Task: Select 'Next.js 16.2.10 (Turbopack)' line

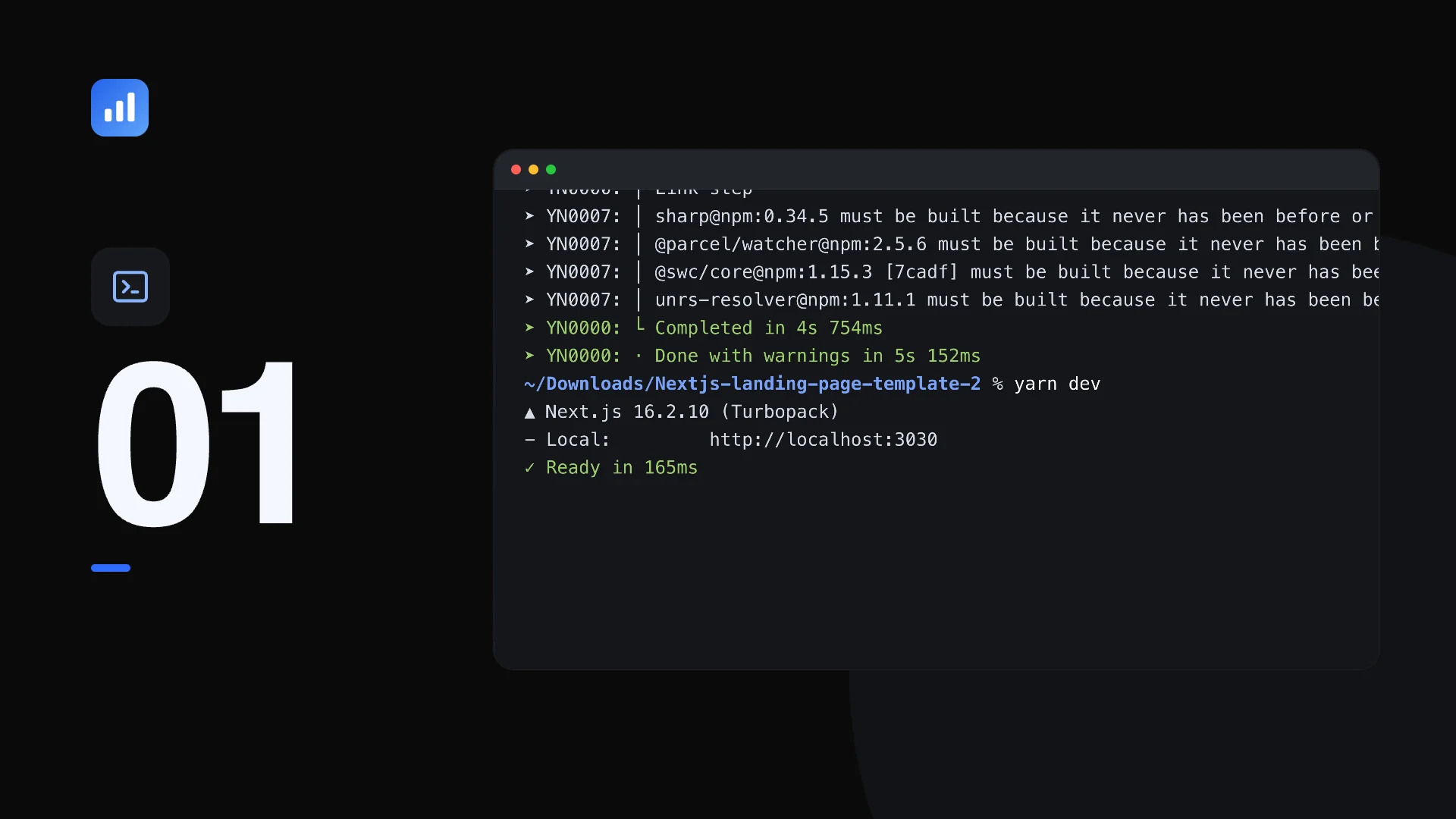Action: 681,412
